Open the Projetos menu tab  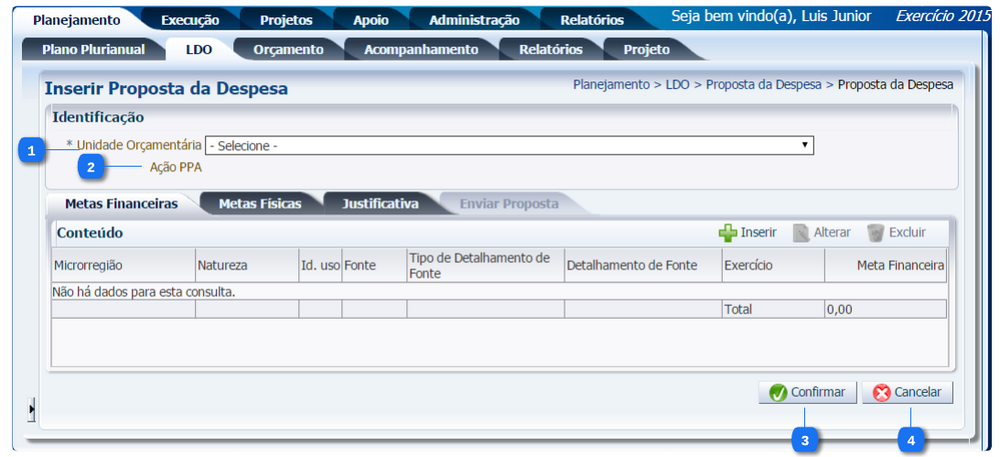[x=286, y=19]
